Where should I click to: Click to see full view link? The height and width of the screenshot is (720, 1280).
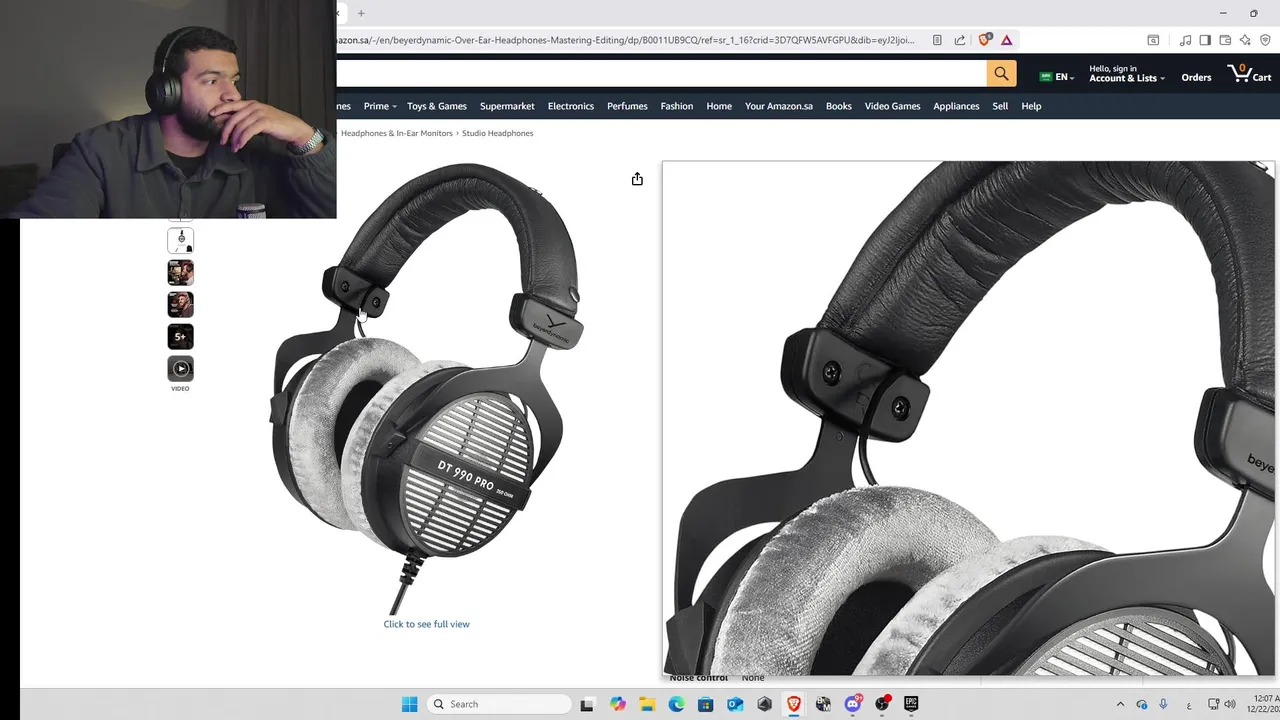point(426,624)
